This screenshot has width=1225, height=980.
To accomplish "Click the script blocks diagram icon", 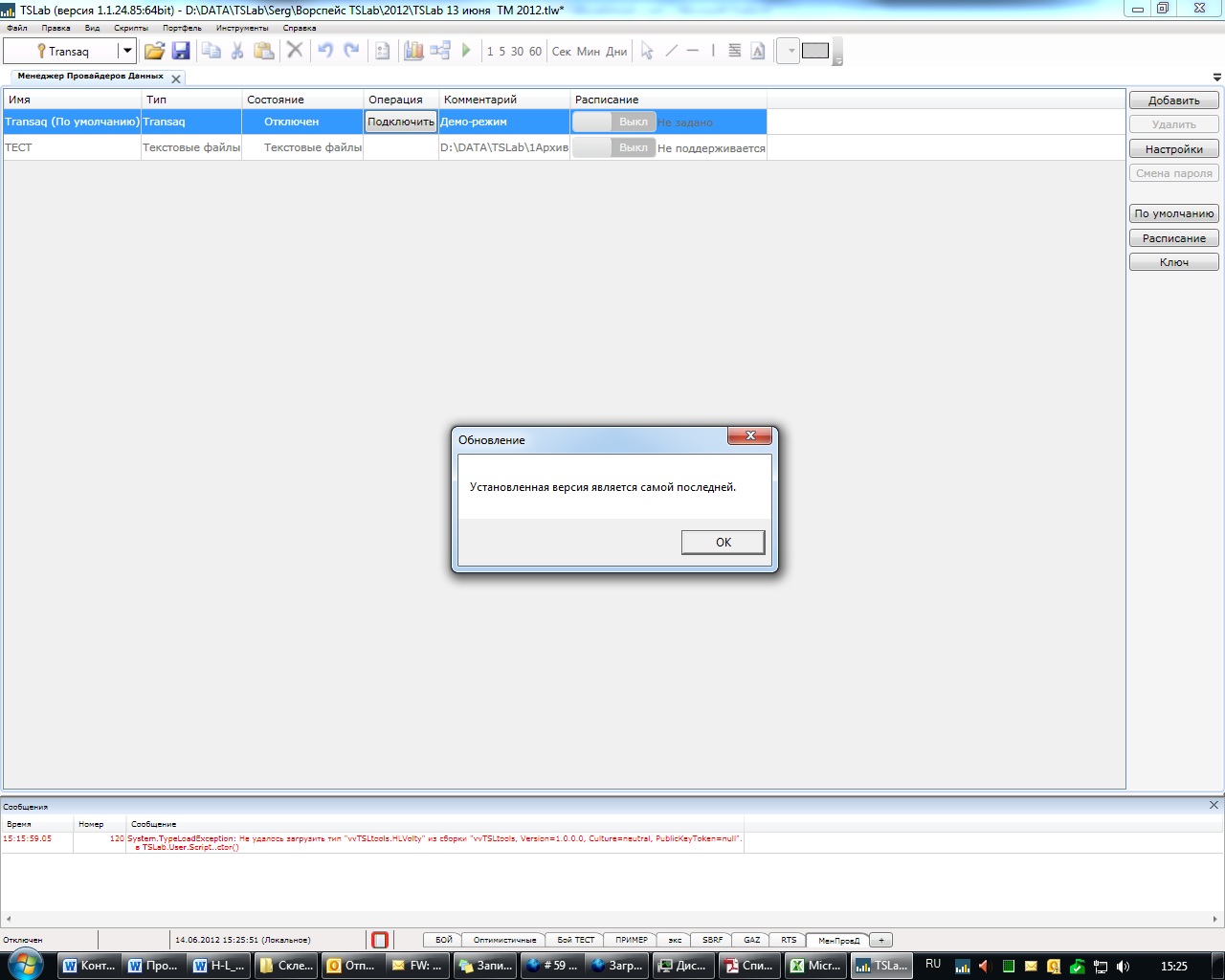I will (440, 51).
